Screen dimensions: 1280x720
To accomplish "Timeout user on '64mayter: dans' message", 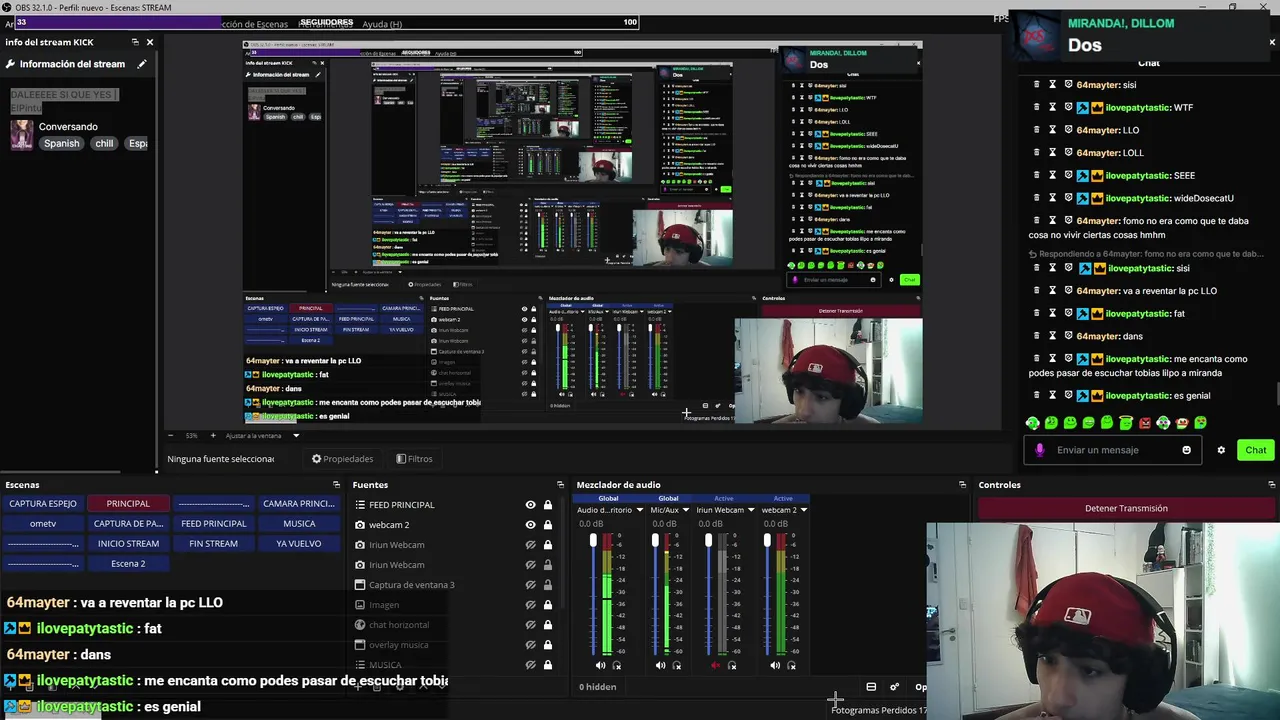I will (x=1052, y=336).
